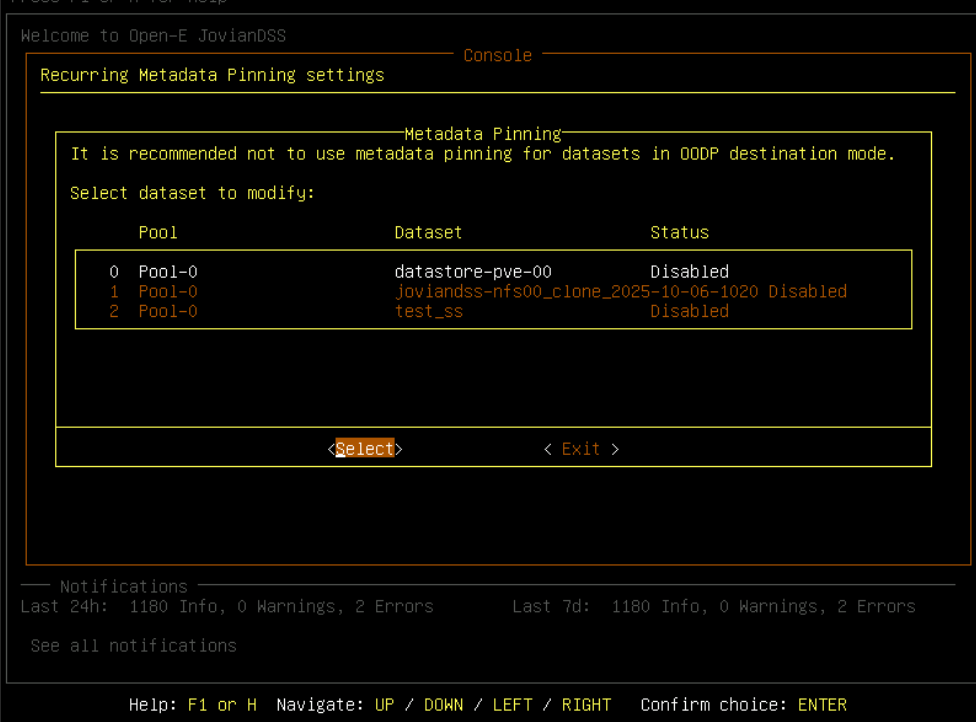Viewport: 976px width, 722px height.
Task: Click the Last 7d notifications summary
Action: tap(713, 607)
